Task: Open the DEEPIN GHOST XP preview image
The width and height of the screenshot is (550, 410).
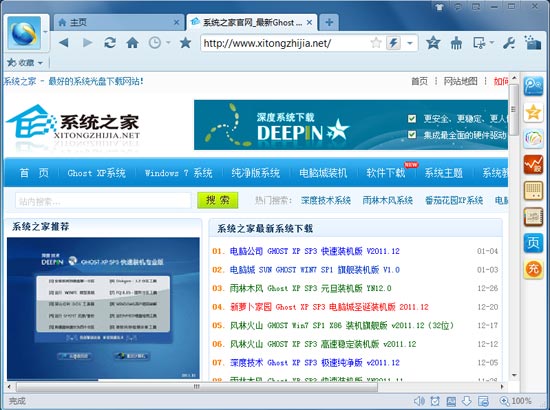Action: tap(103, 309)
